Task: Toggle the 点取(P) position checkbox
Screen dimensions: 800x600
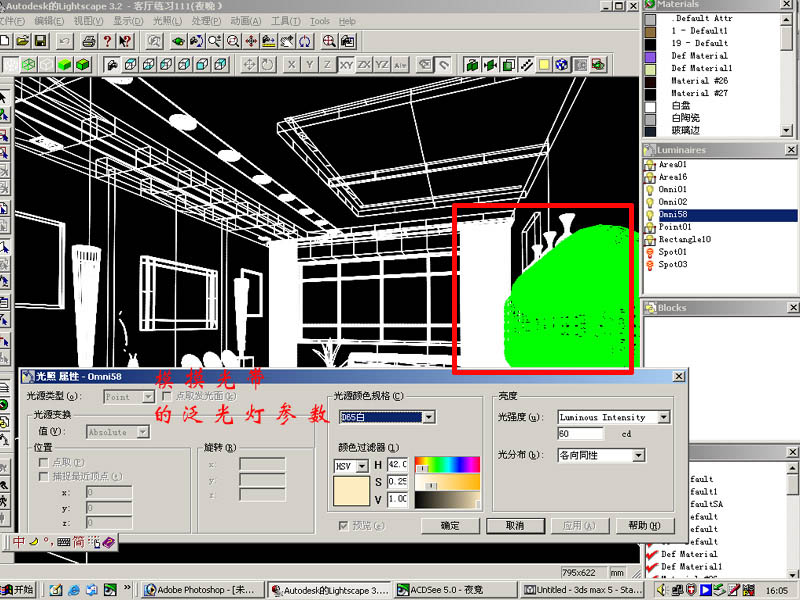Action: point(43,462)
